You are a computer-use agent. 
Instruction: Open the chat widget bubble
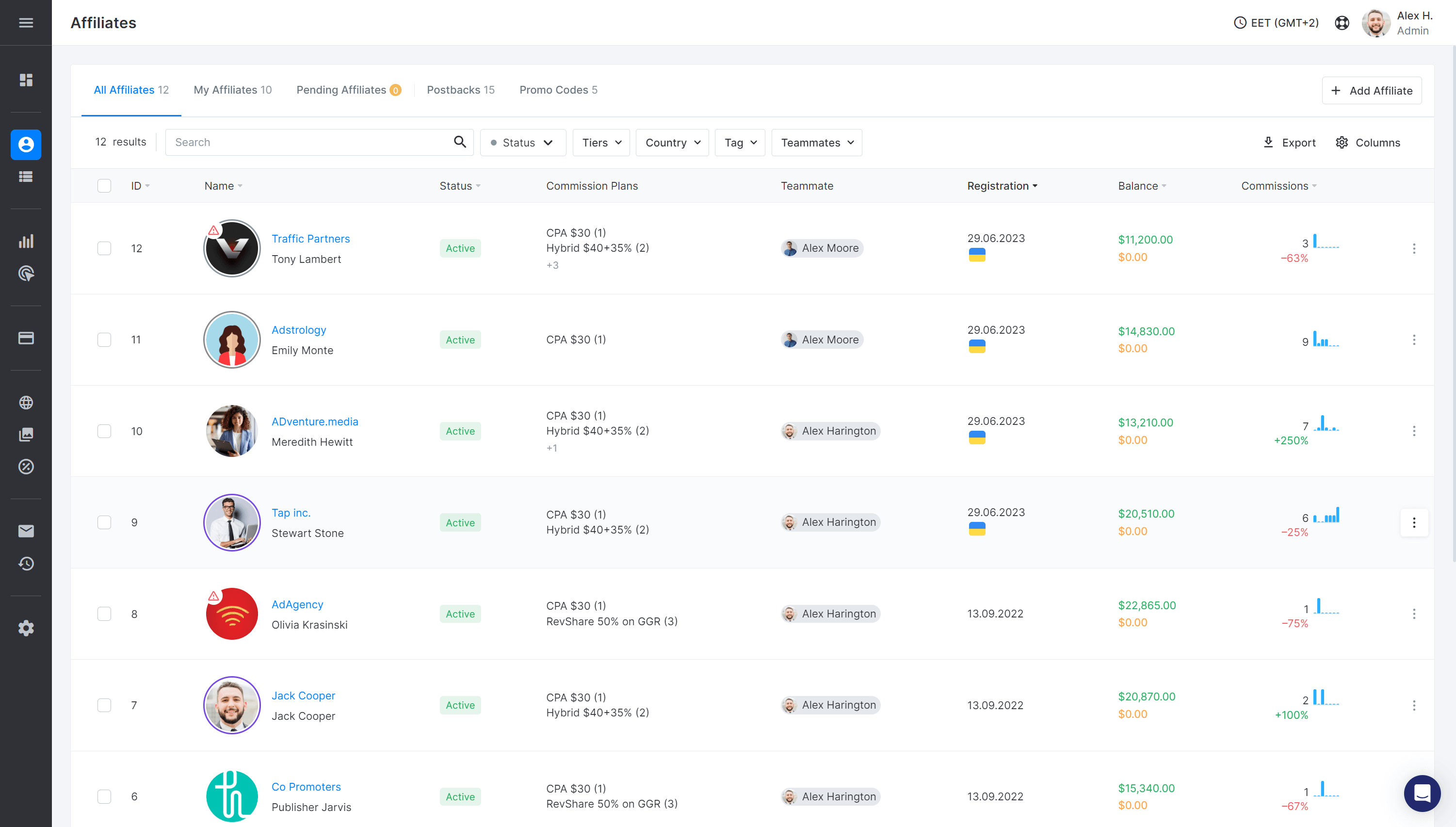coord(1422,793)
